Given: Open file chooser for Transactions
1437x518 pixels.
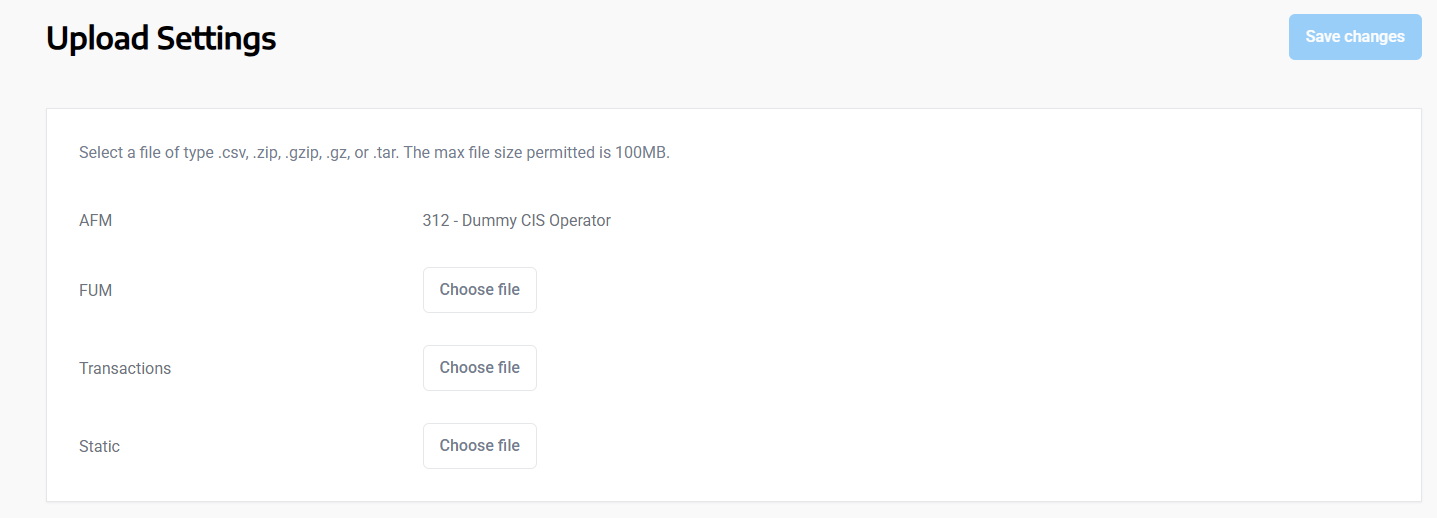Looking at the screenshot, I should click(x=479, y=368).
